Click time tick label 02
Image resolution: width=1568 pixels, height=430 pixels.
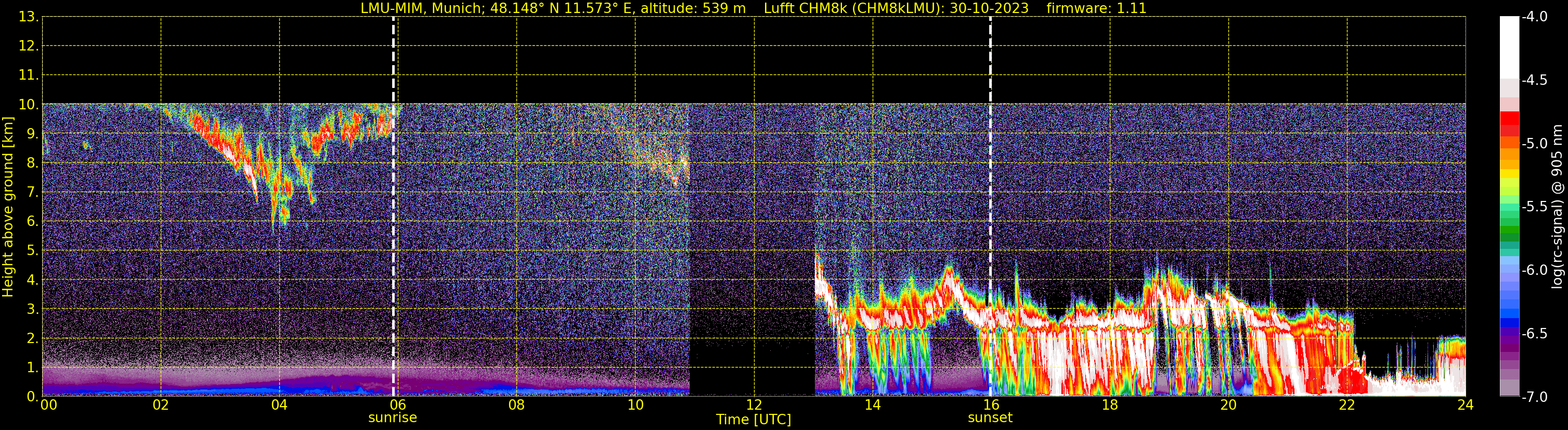161,405
